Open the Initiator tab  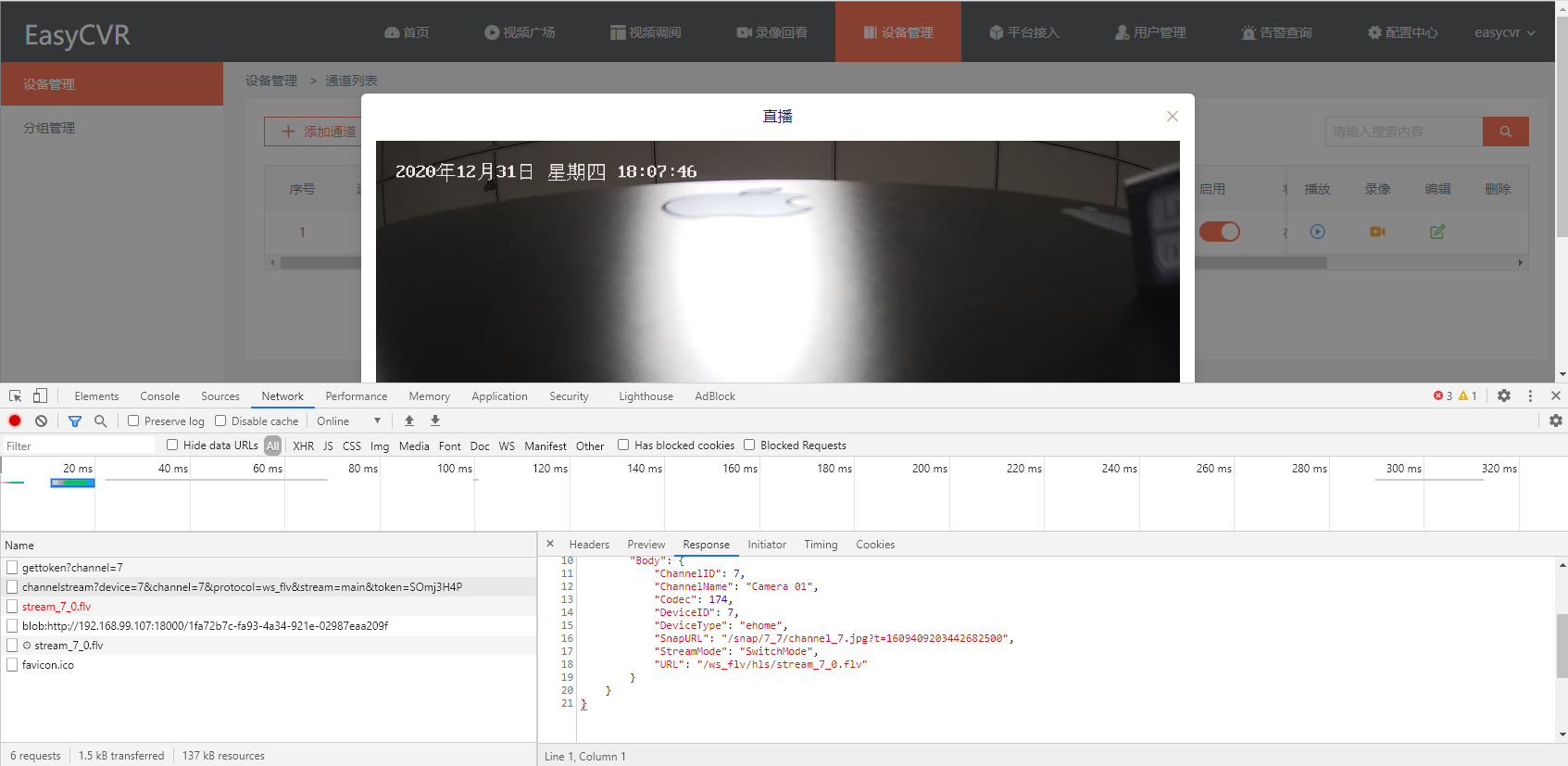(767, 545)
